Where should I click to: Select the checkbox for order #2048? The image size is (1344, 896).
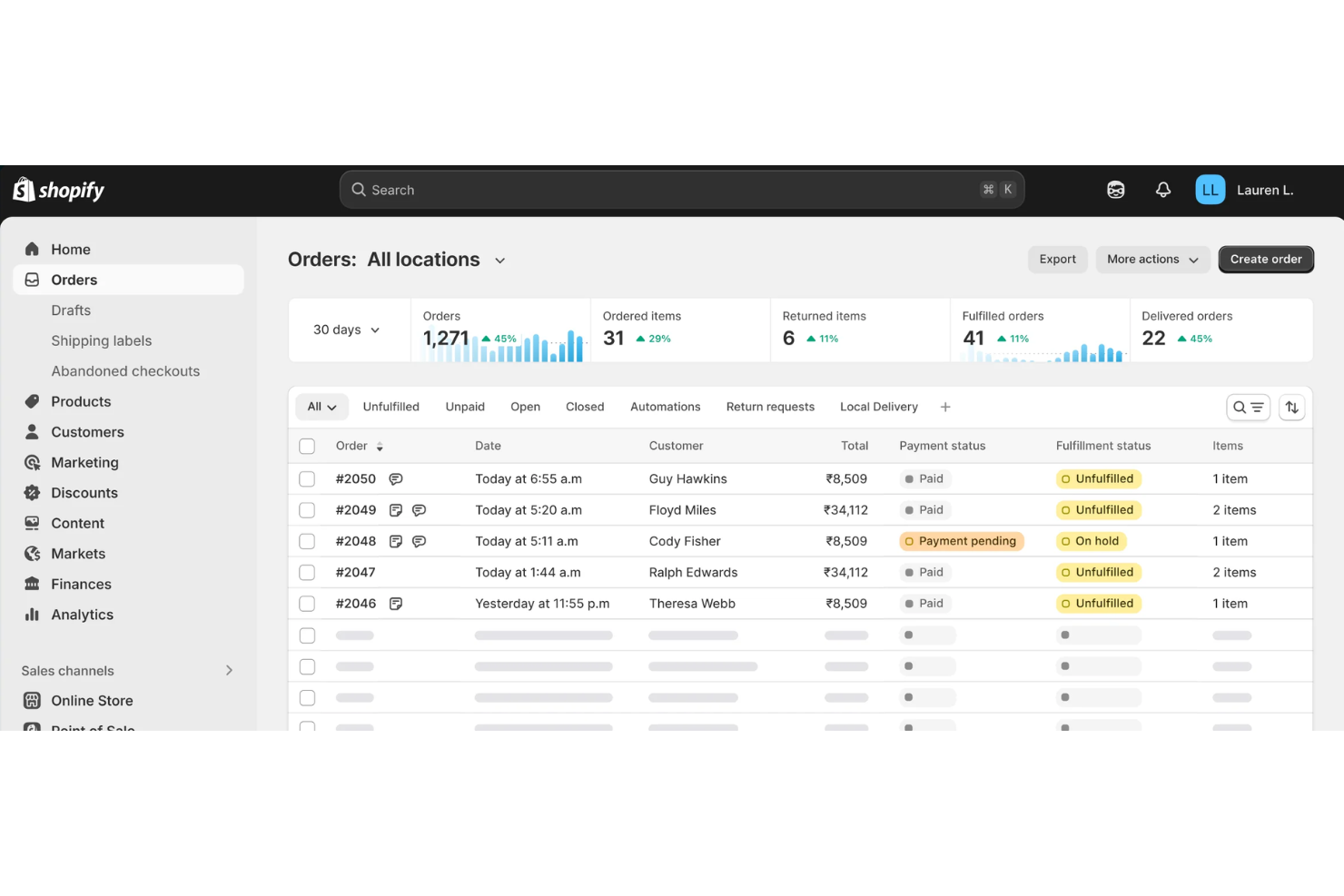[307, 540]
